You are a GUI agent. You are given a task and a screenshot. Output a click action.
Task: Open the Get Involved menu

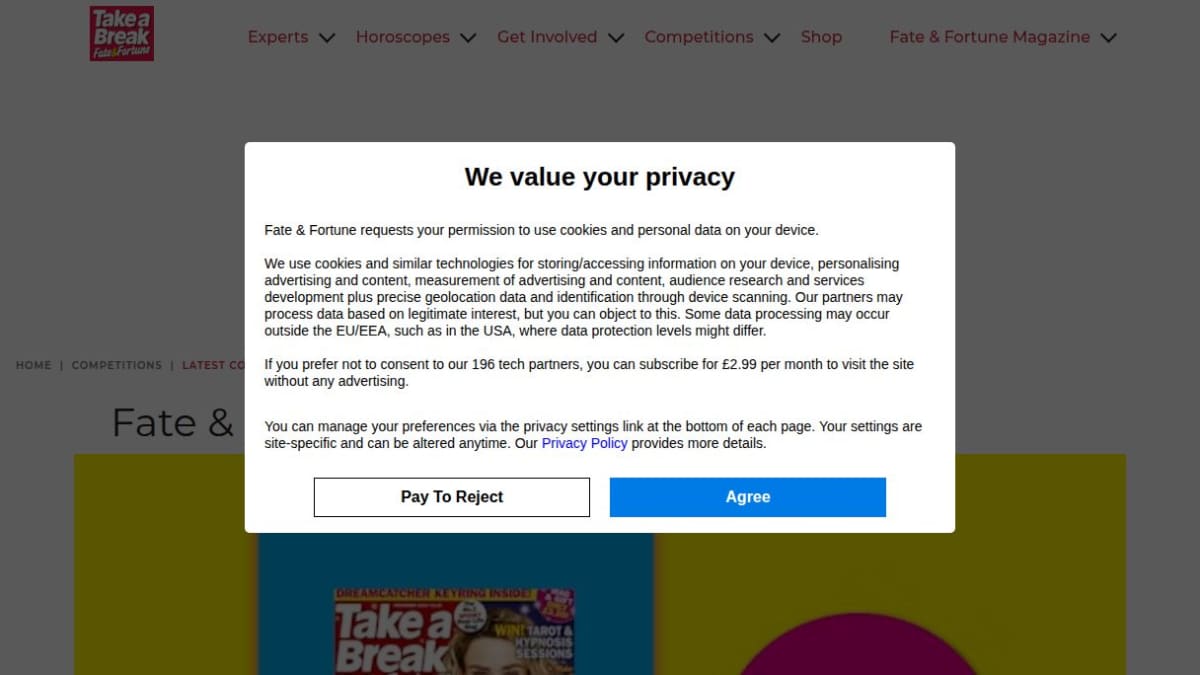pos(547,37)
